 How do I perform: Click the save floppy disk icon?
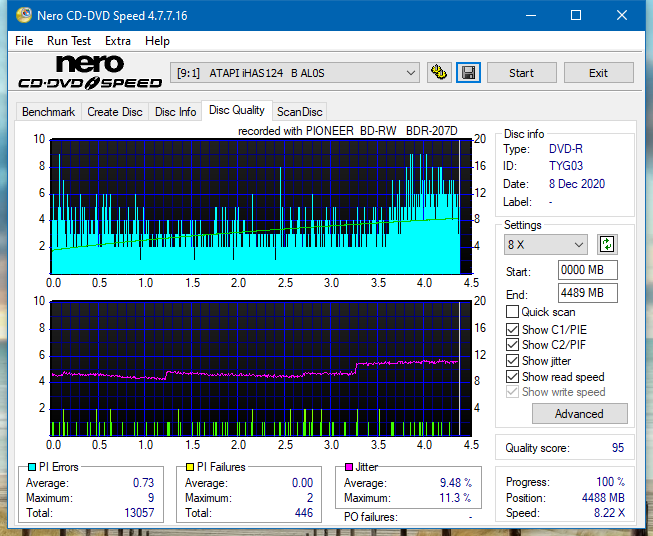(468, 73)
